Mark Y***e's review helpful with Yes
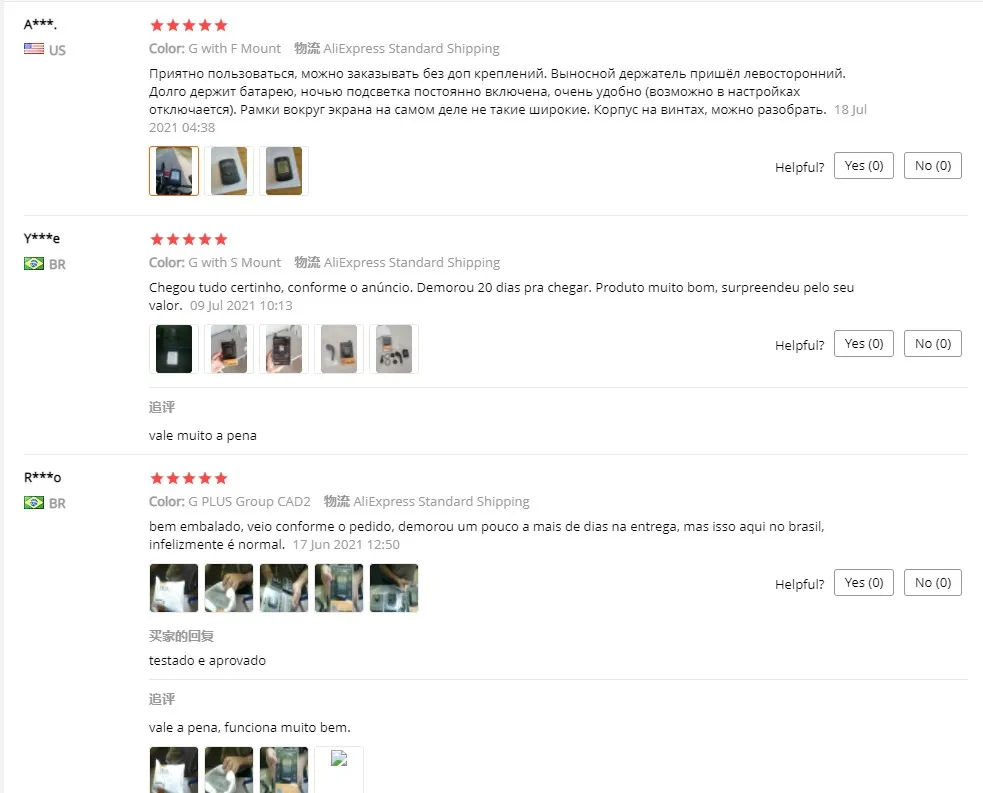Screen dimensions: 983x793 tap(863, 344)
